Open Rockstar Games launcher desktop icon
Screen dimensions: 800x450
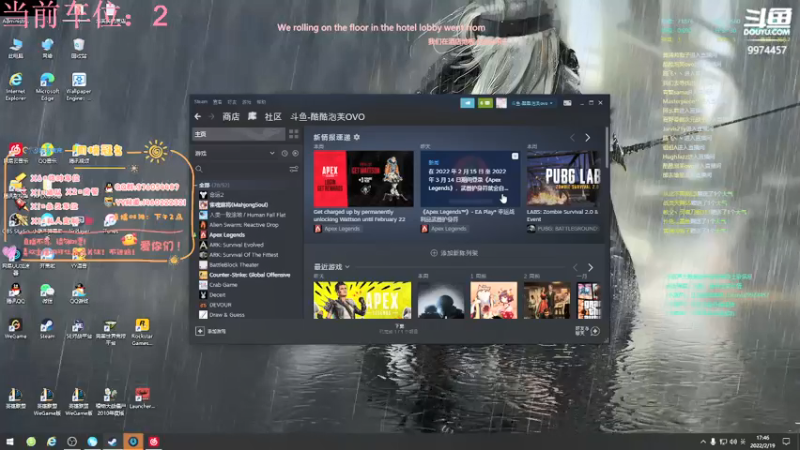[x=142, y=332]
